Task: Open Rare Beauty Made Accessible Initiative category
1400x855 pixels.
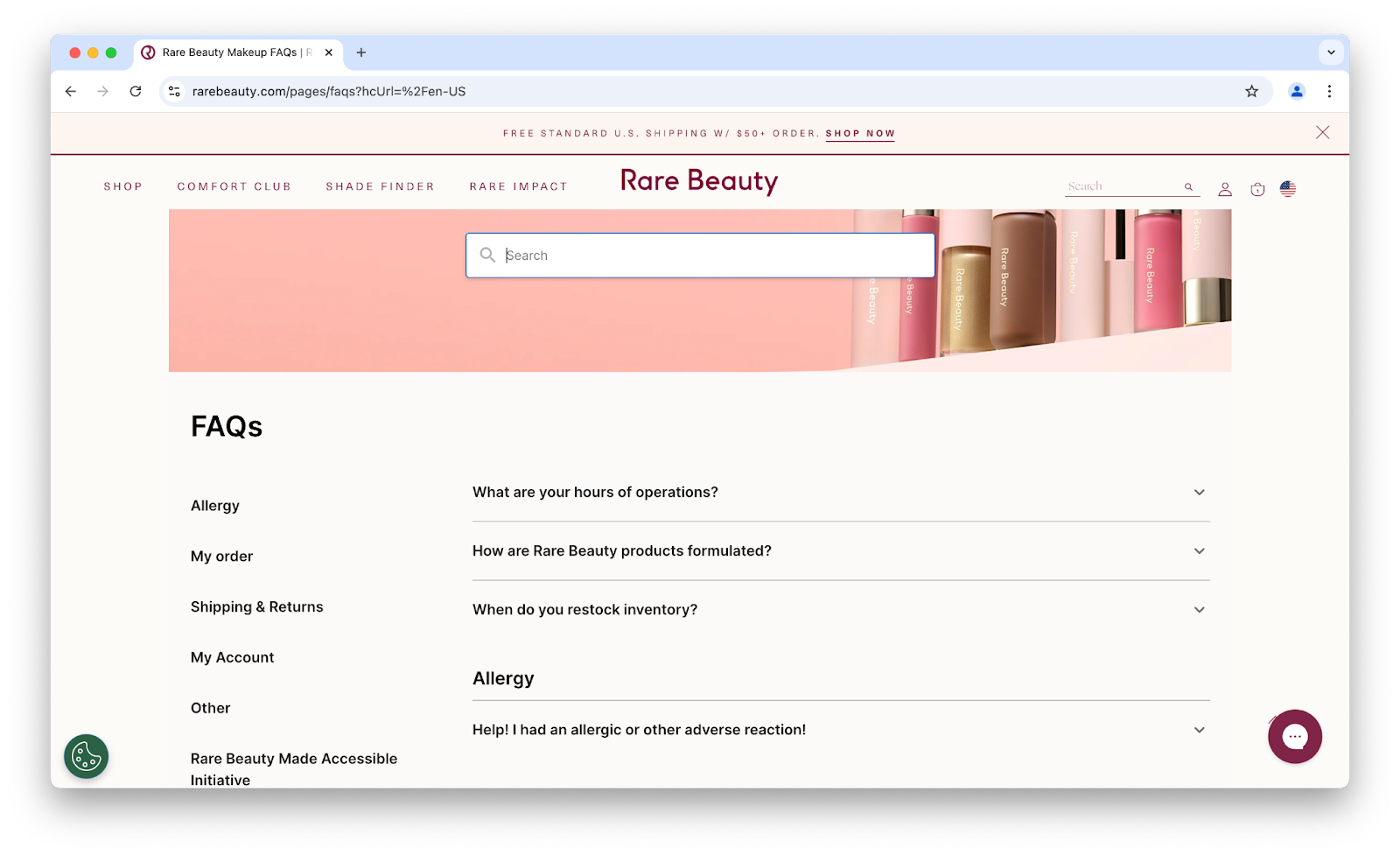Action: pos(294,769)
